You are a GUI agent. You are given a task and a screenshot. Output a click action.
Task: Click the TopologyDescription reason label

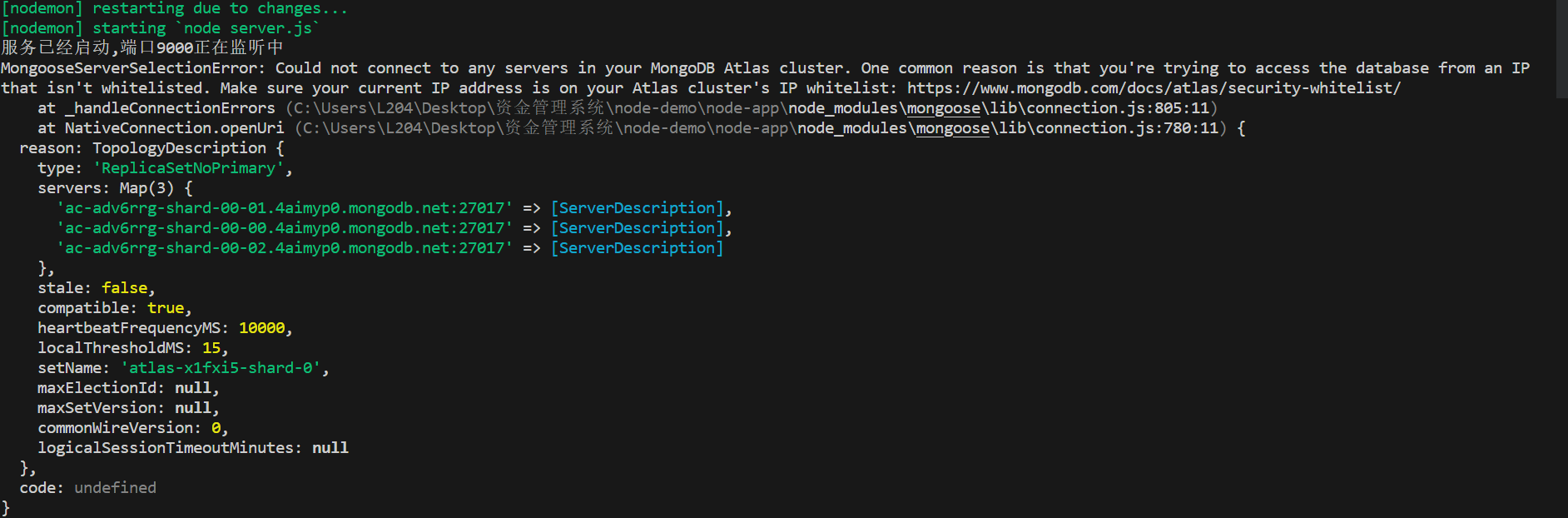point(179,148)
